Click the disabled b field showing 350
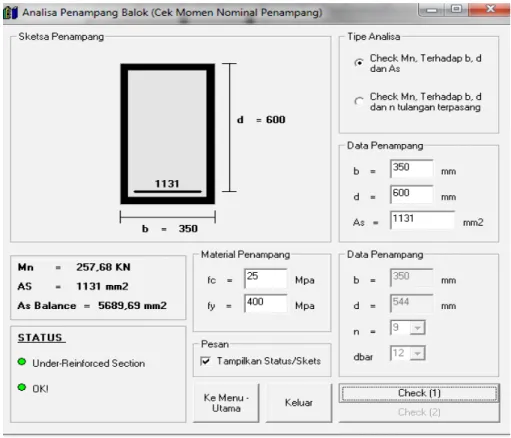The width and height of the screenshot is (511, 438). [x=412, y=278]
